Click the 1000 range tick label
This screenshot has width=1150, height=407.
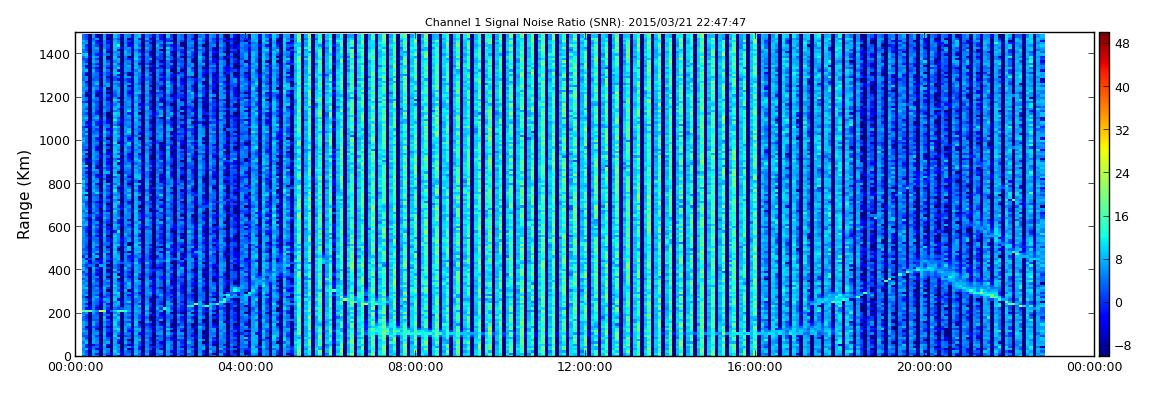(56, 141)
